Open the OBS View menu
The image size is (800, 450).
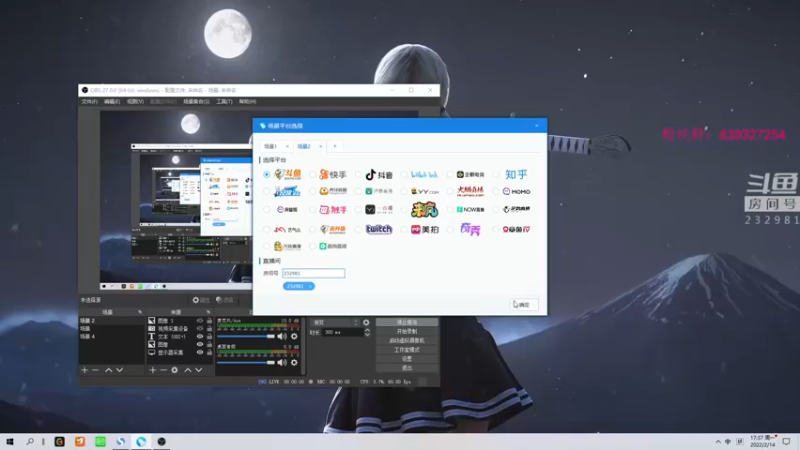coord(135,102)
